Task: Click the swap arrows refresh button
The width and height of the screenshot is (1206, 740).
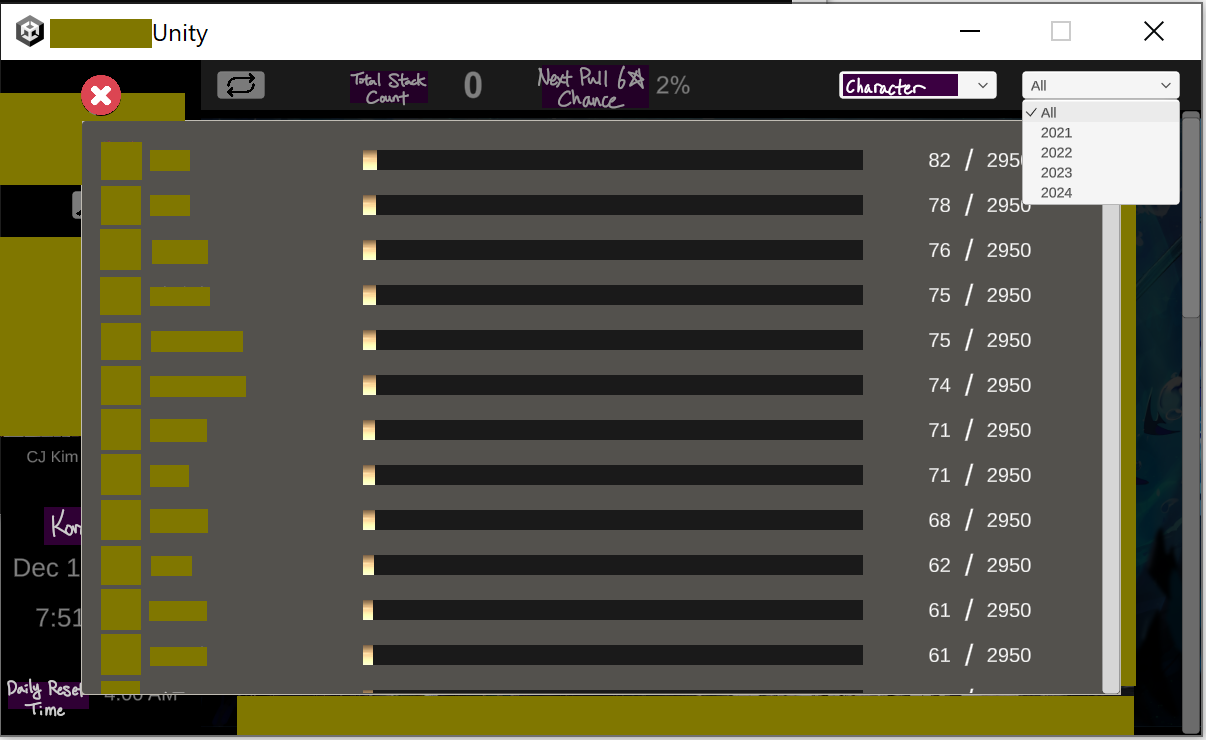Action: 241,85
